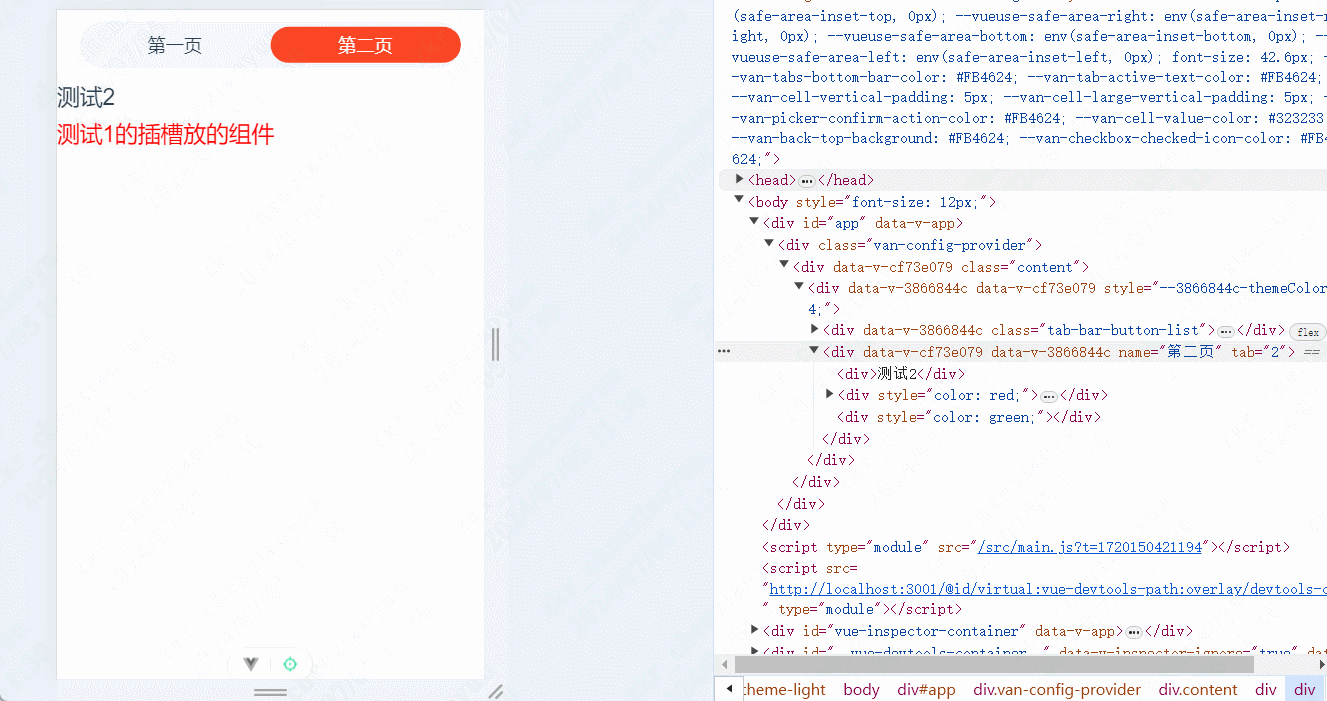Select the unhighlighted div breadcrumb after div.content

[x=1266, y=690]
